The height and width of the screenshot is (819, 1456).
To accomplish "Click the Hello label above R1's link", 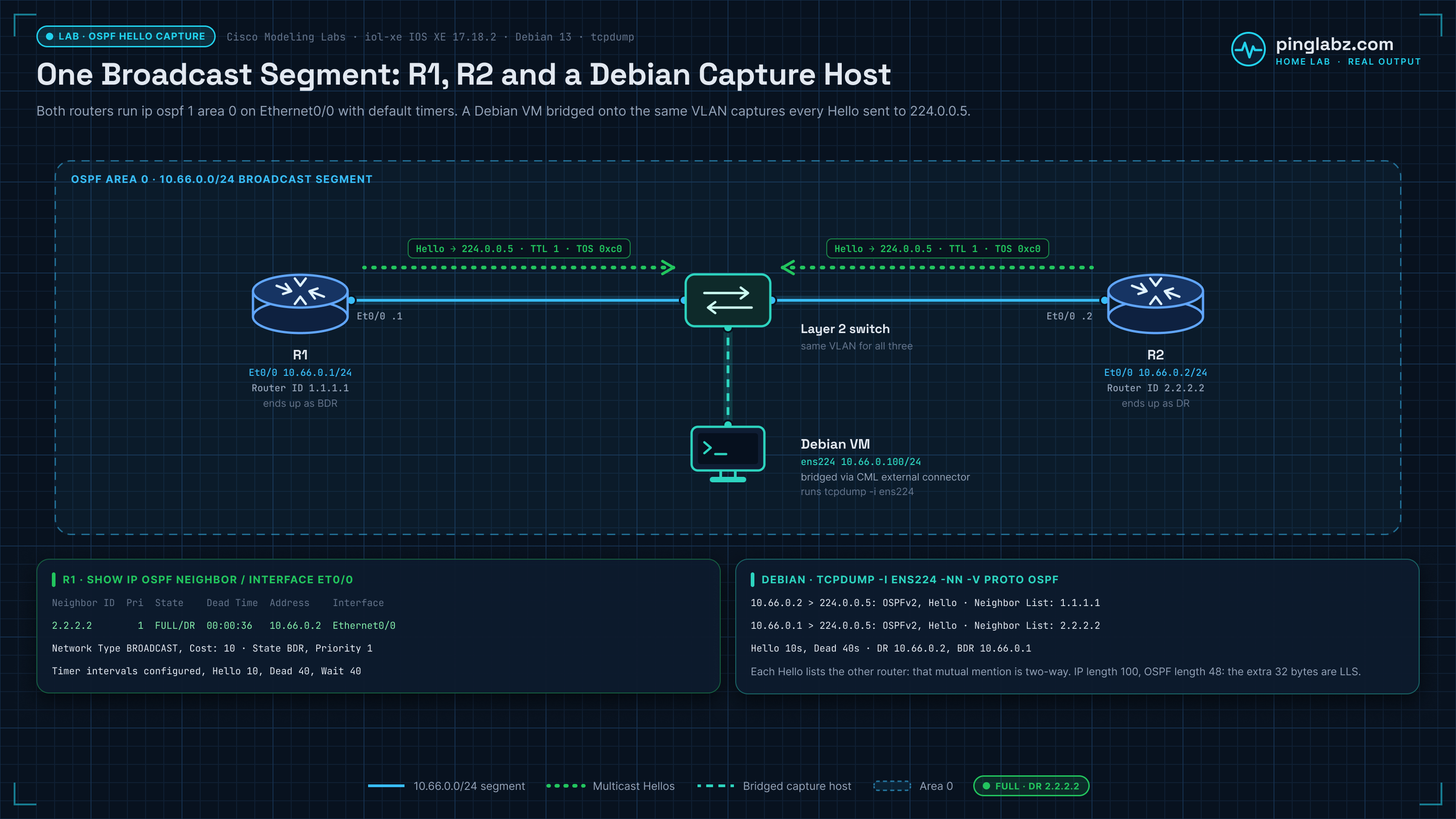I will point(519,249).
